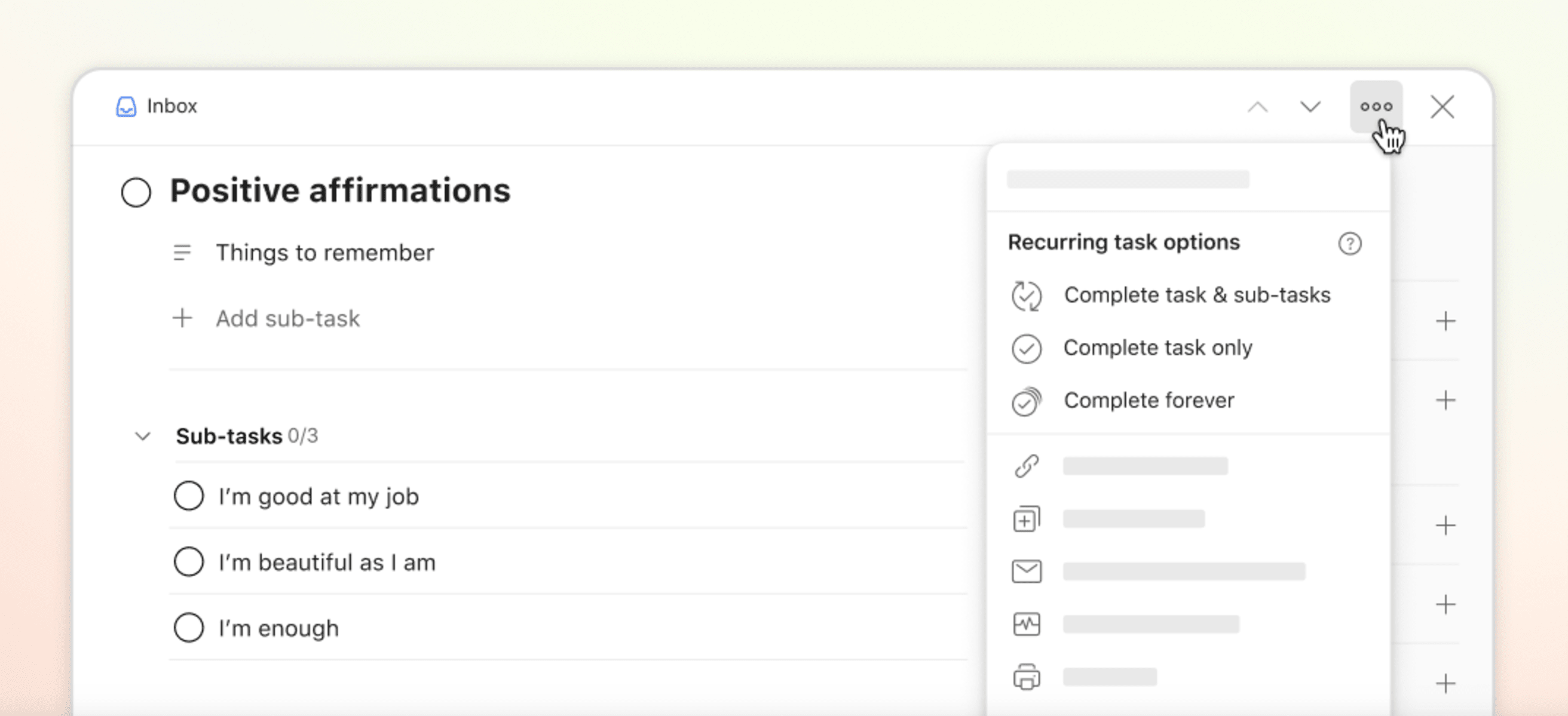Toggle the 'I'm good at my job' checkbox
1568x716 pixels.
pos(189,496)
